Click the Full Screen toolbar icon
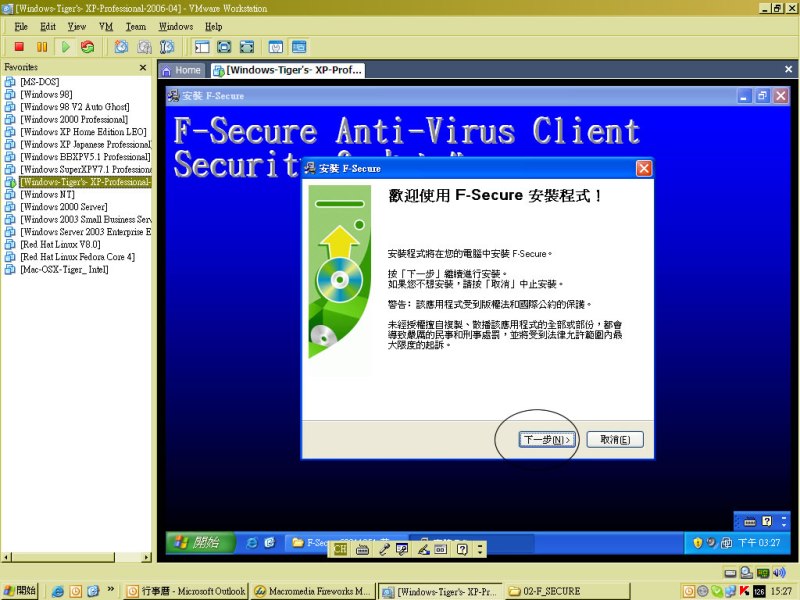Screen dimensions: 800x600 pos(224,47)
